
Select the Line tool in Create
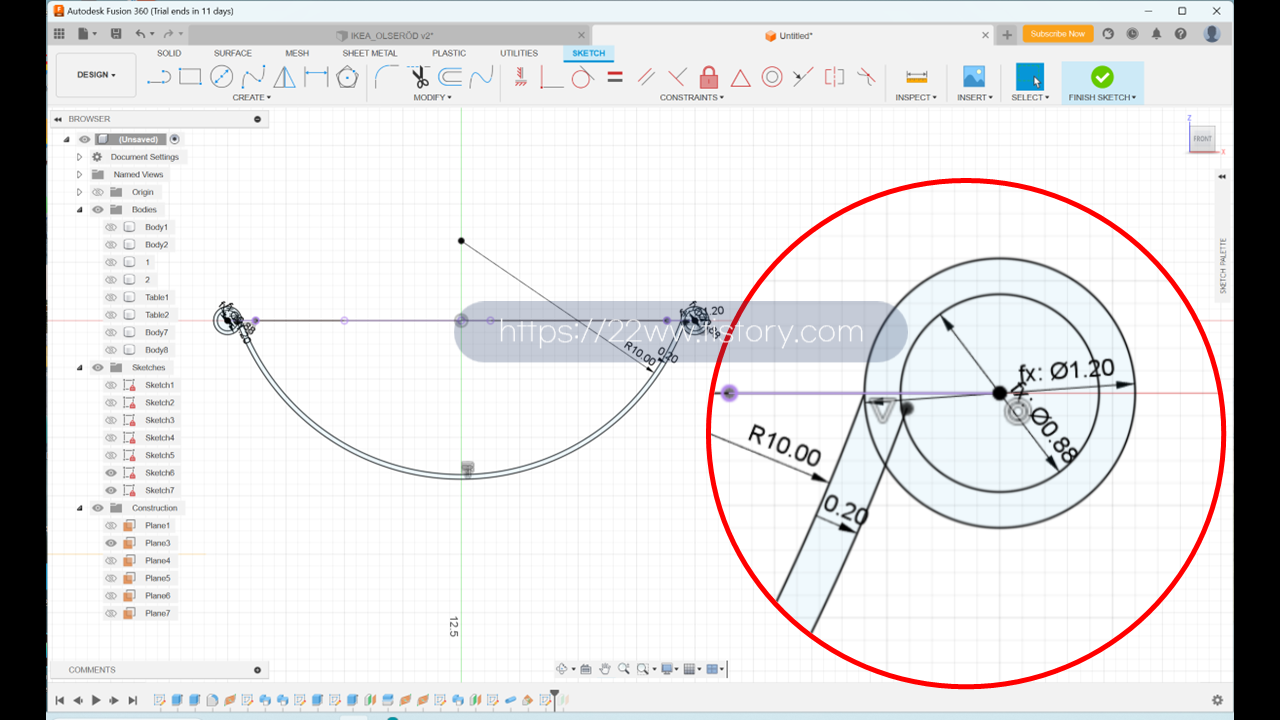point(159,77)
